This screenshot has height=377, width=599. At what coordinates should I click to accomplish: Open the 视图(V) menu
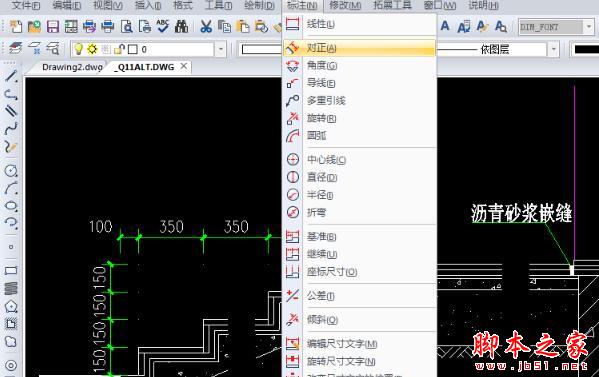click(x=108, y=6)
